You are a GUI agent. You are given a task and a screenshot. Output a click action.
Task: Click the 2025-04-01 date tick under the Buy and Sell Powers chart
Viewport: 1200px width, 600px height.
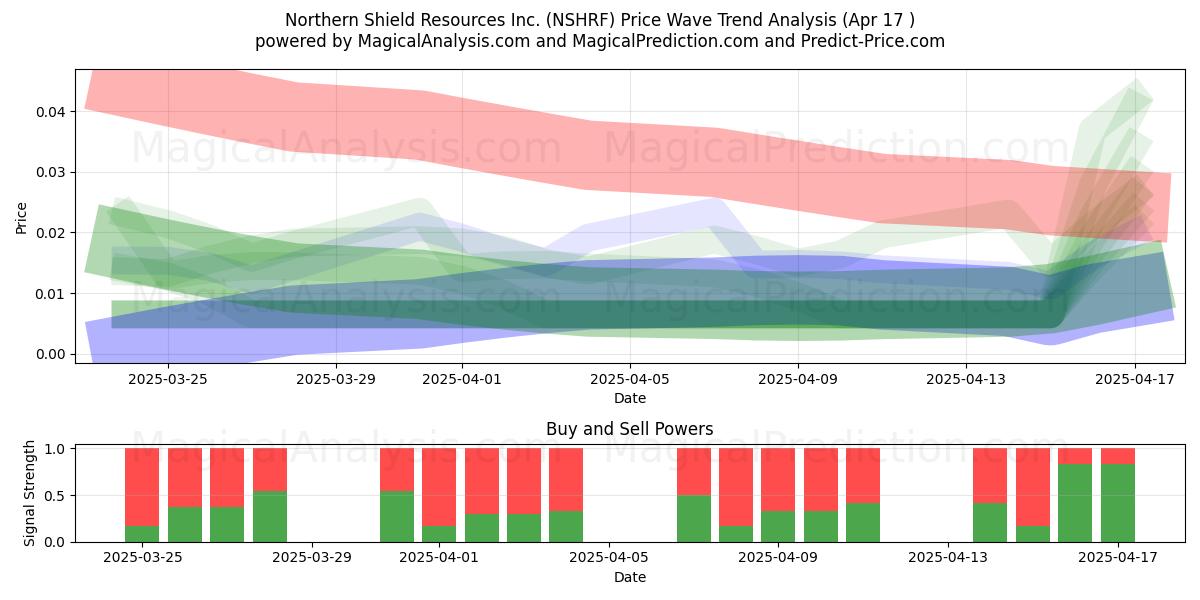[439, 558]
